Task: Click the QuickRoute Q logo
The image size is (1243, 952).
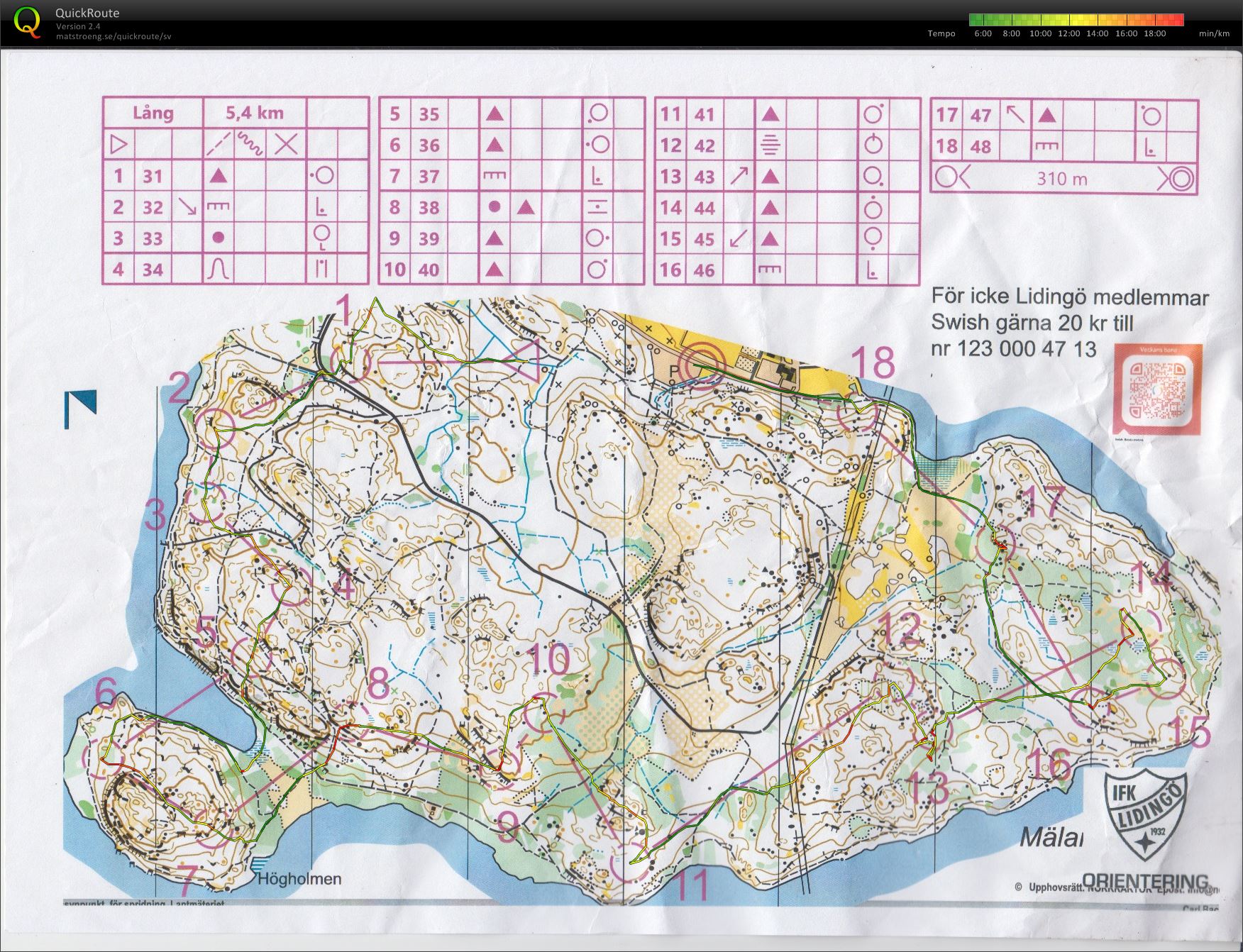Action: [28, 21]
